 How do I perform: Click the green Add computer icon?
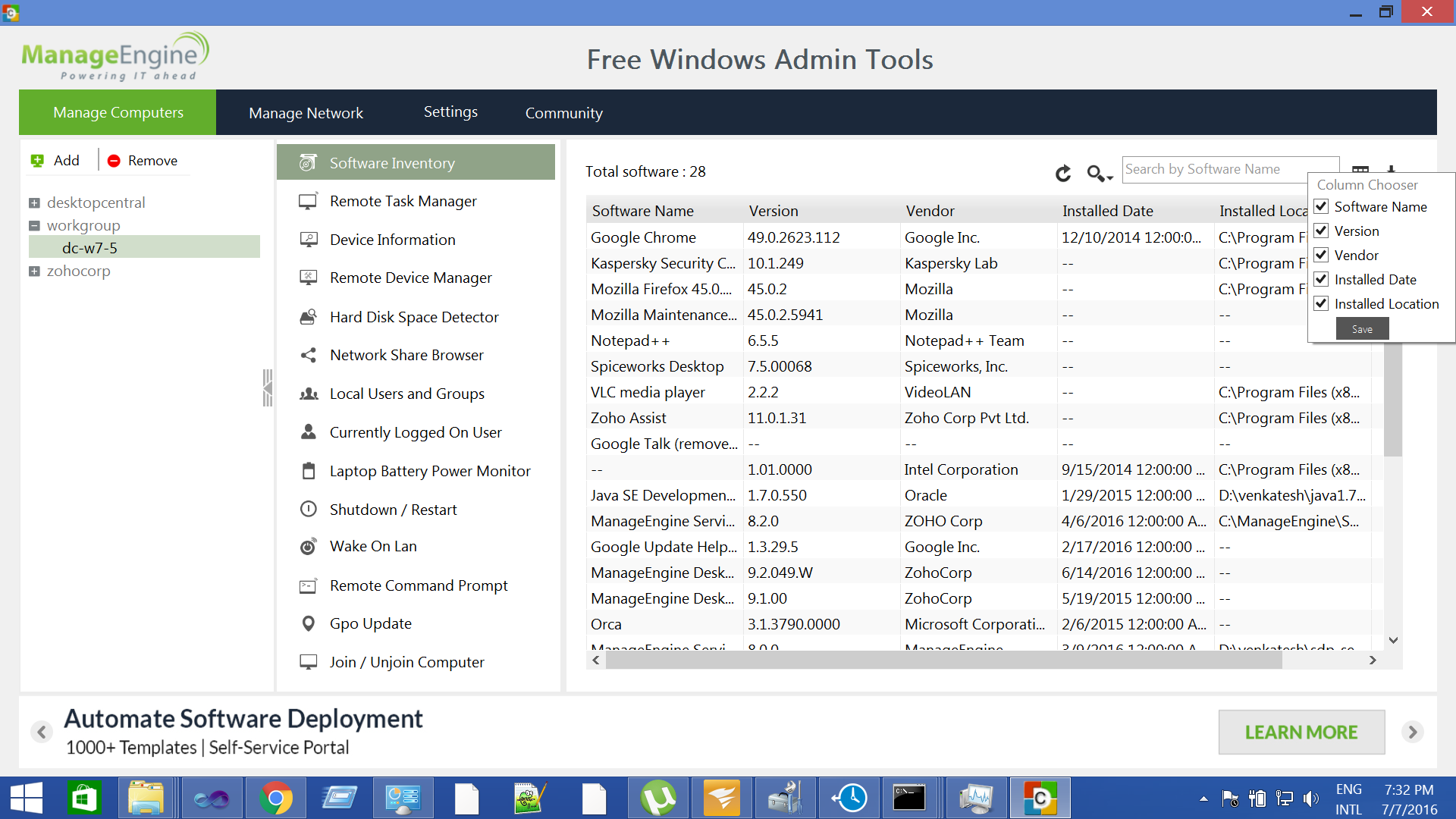[37, 161]
